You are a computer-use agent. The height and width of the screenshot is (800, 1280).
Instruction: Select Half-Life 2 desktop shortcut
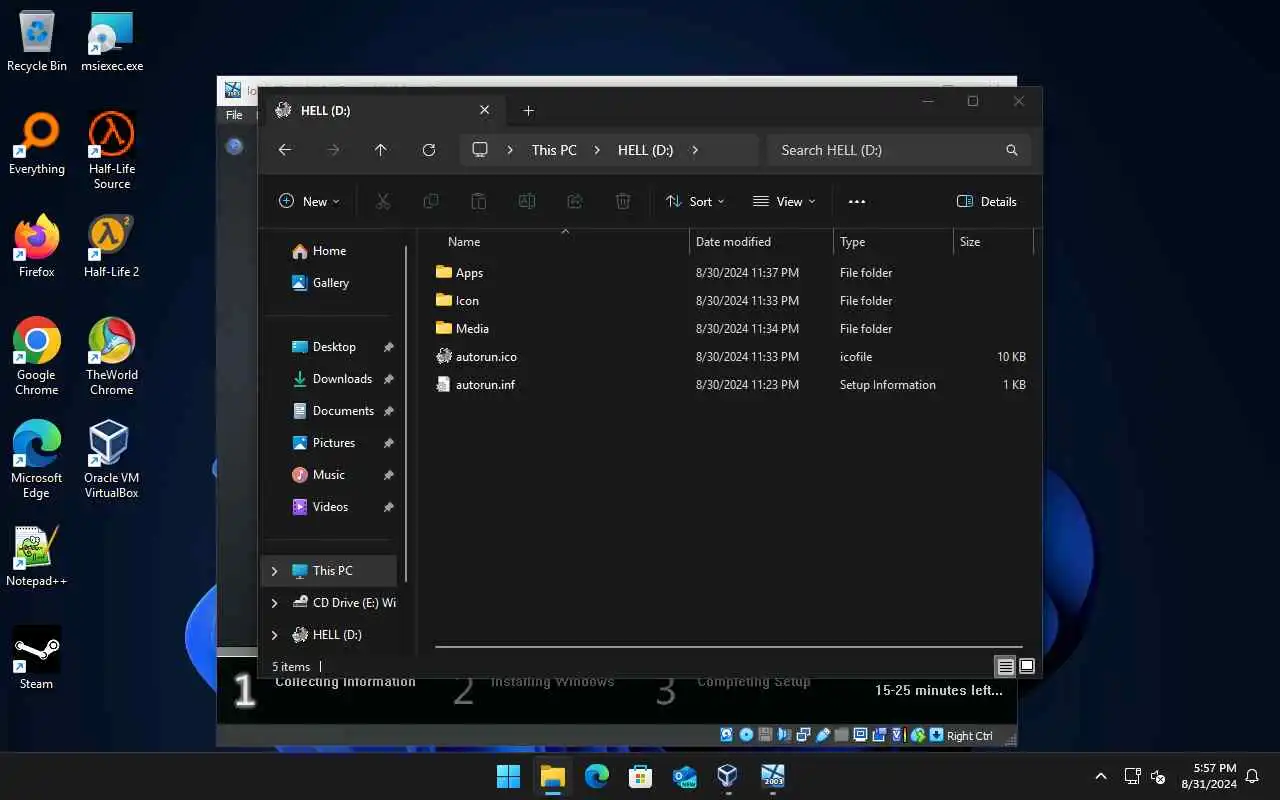pos(112,246)
